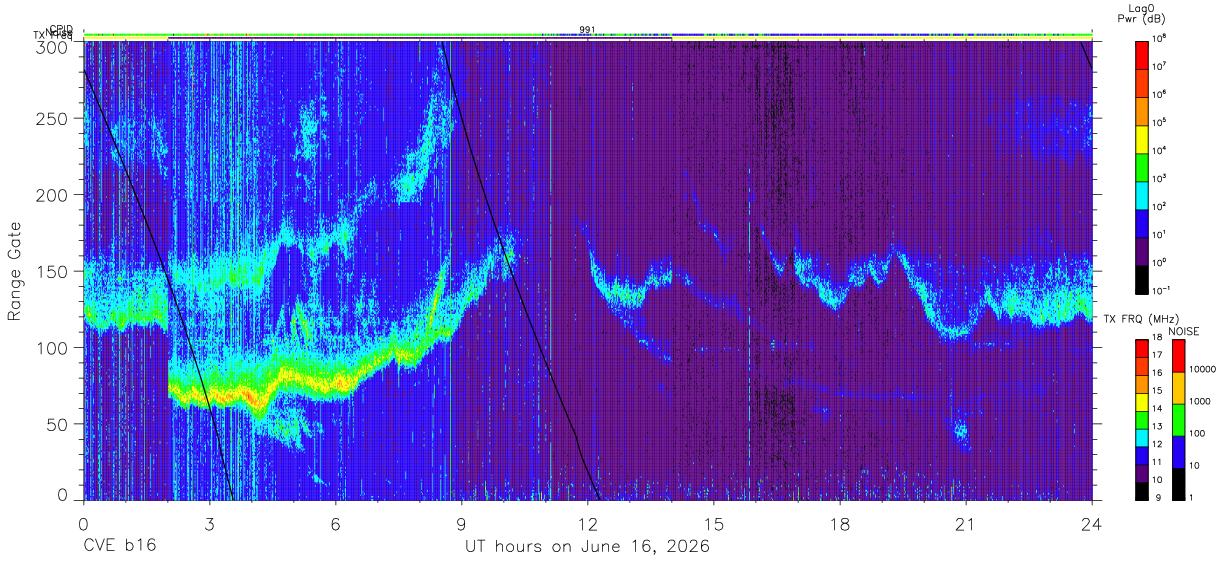Click the yellow 10^4–10^5 power colorbar segment

pos(1142,137)
